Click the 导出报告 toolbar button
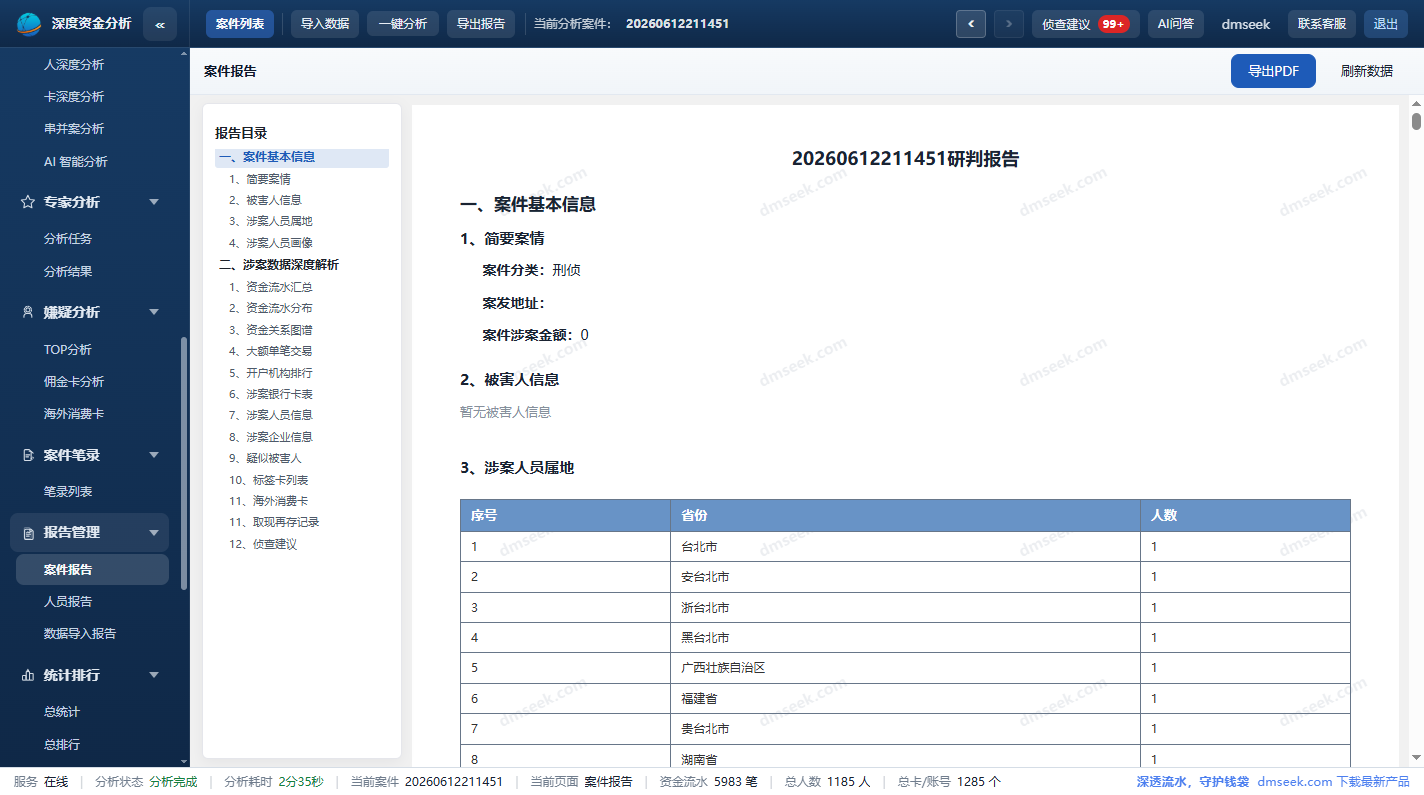 pyautogui.click(x=481, y=24)
